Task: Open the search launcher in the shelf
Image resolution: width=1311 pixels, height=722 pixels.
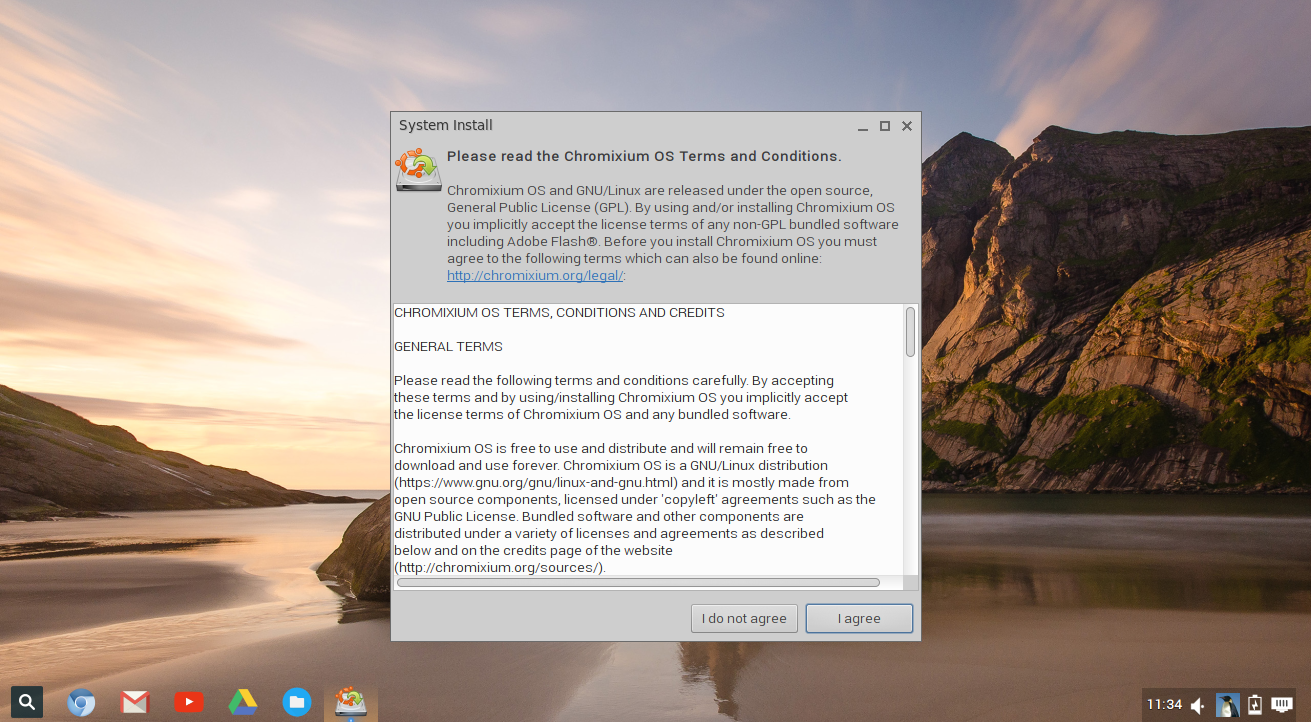Action: click(x=27, y=702)
